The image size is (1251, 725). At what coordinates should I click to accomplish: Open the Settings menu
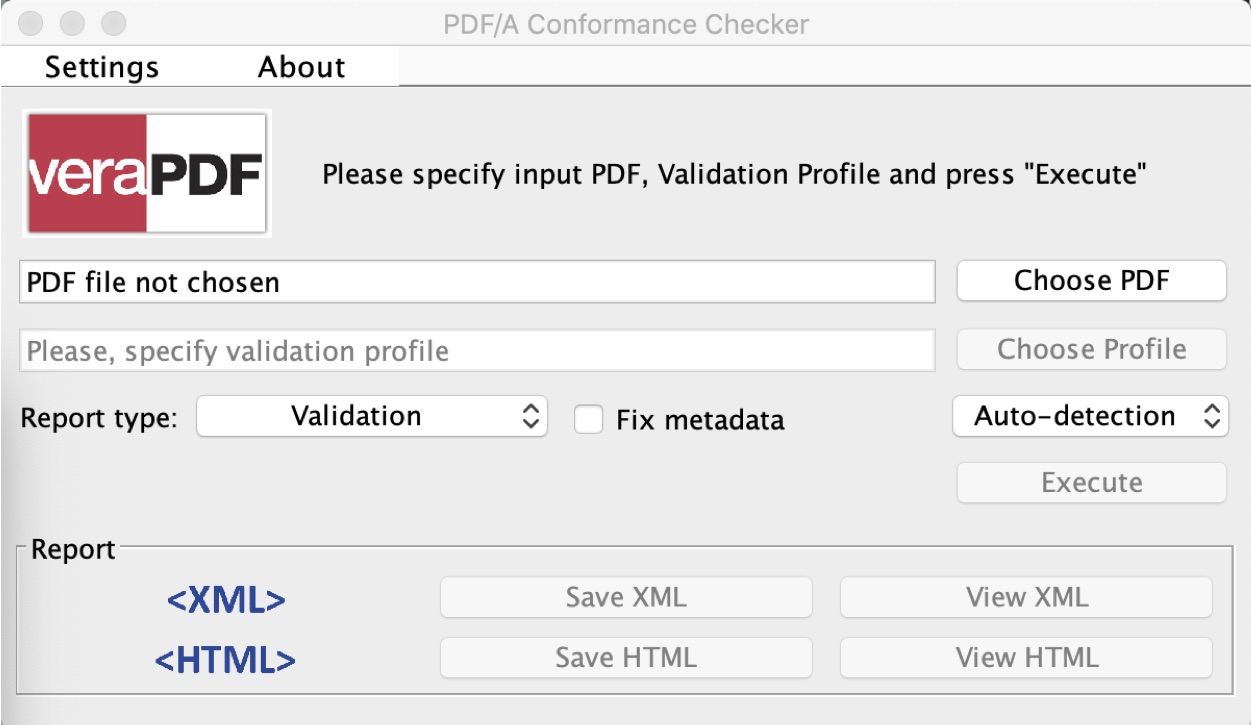coord(102,67)
